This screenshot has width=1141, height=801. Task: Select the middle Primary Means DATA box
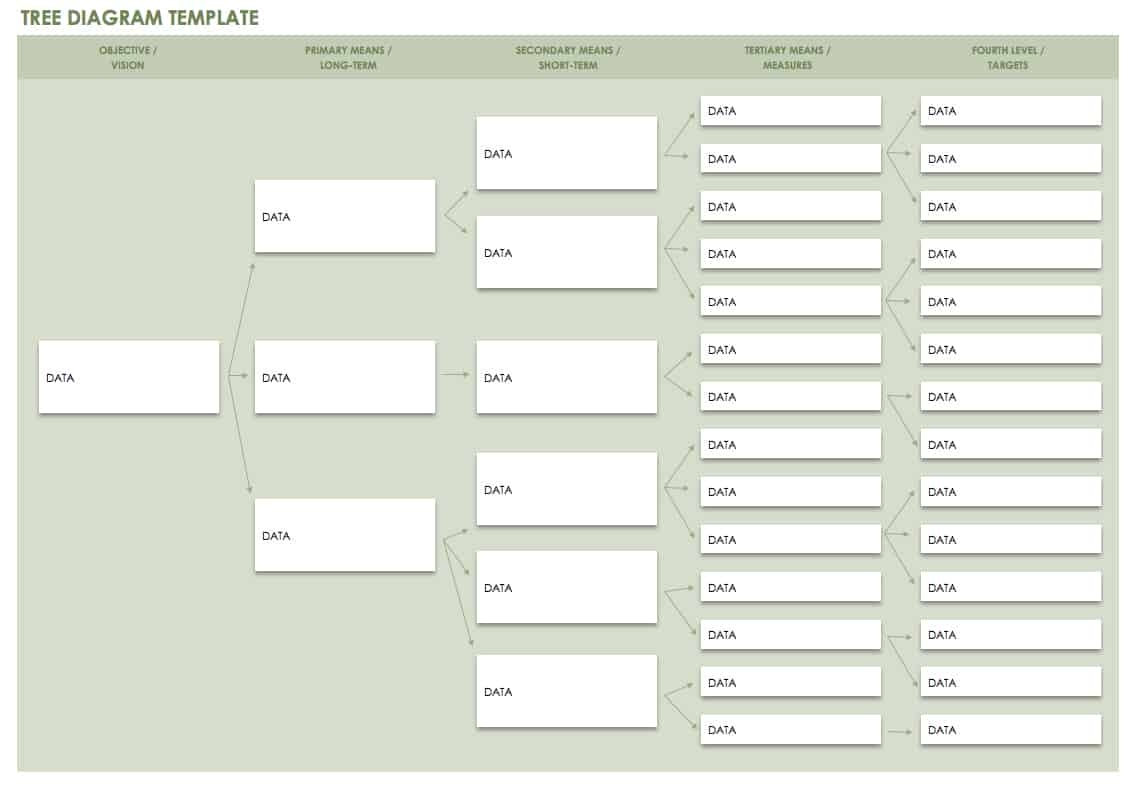tap(345, 377)
